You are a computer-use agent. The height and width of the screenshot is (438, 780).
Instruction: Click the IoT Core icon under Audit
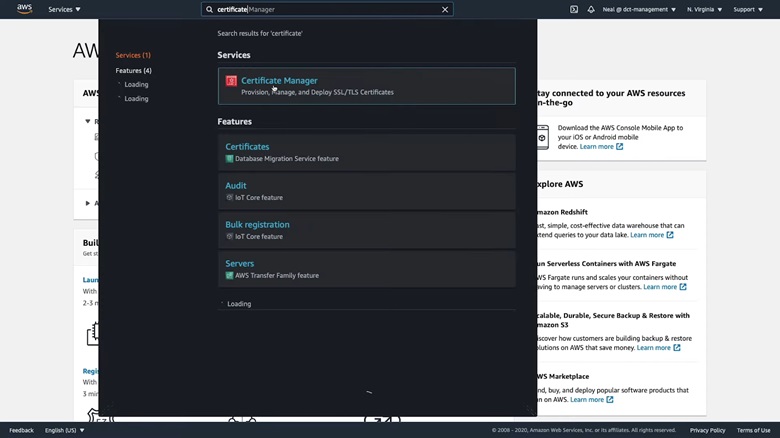coord(229,198)
